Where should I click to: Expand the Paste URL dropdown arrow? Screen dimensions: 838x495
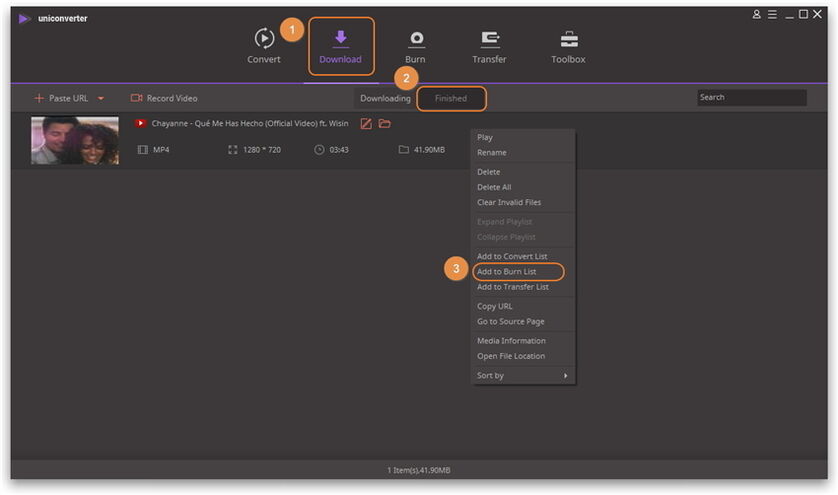point(101,99)
